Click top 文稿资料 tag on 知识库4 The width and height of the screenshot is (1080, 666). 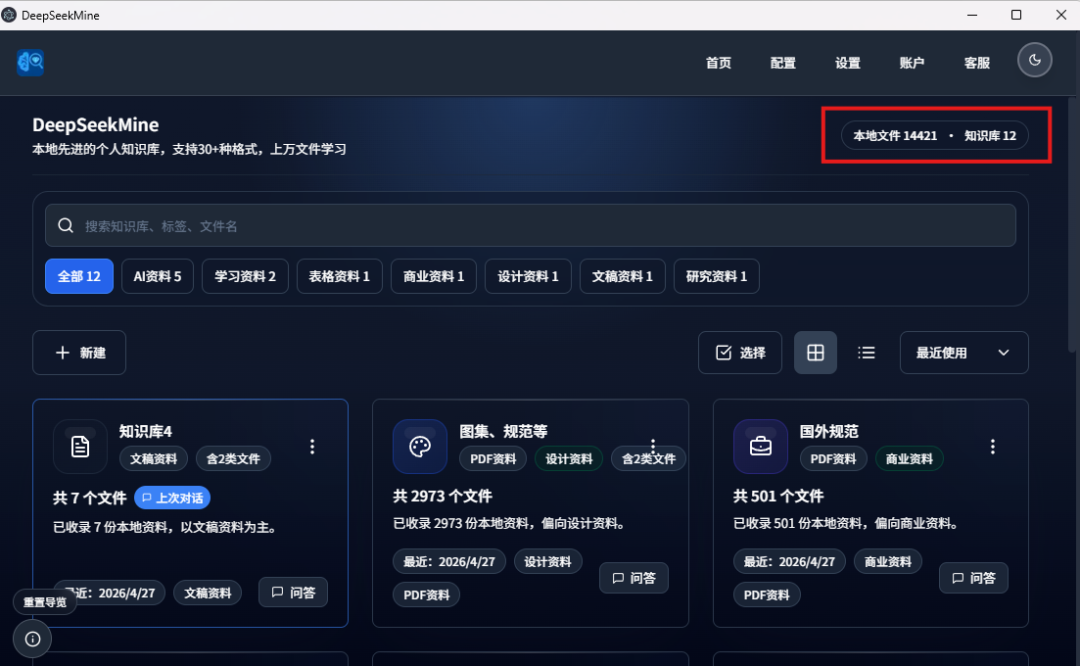pos(154,459)
